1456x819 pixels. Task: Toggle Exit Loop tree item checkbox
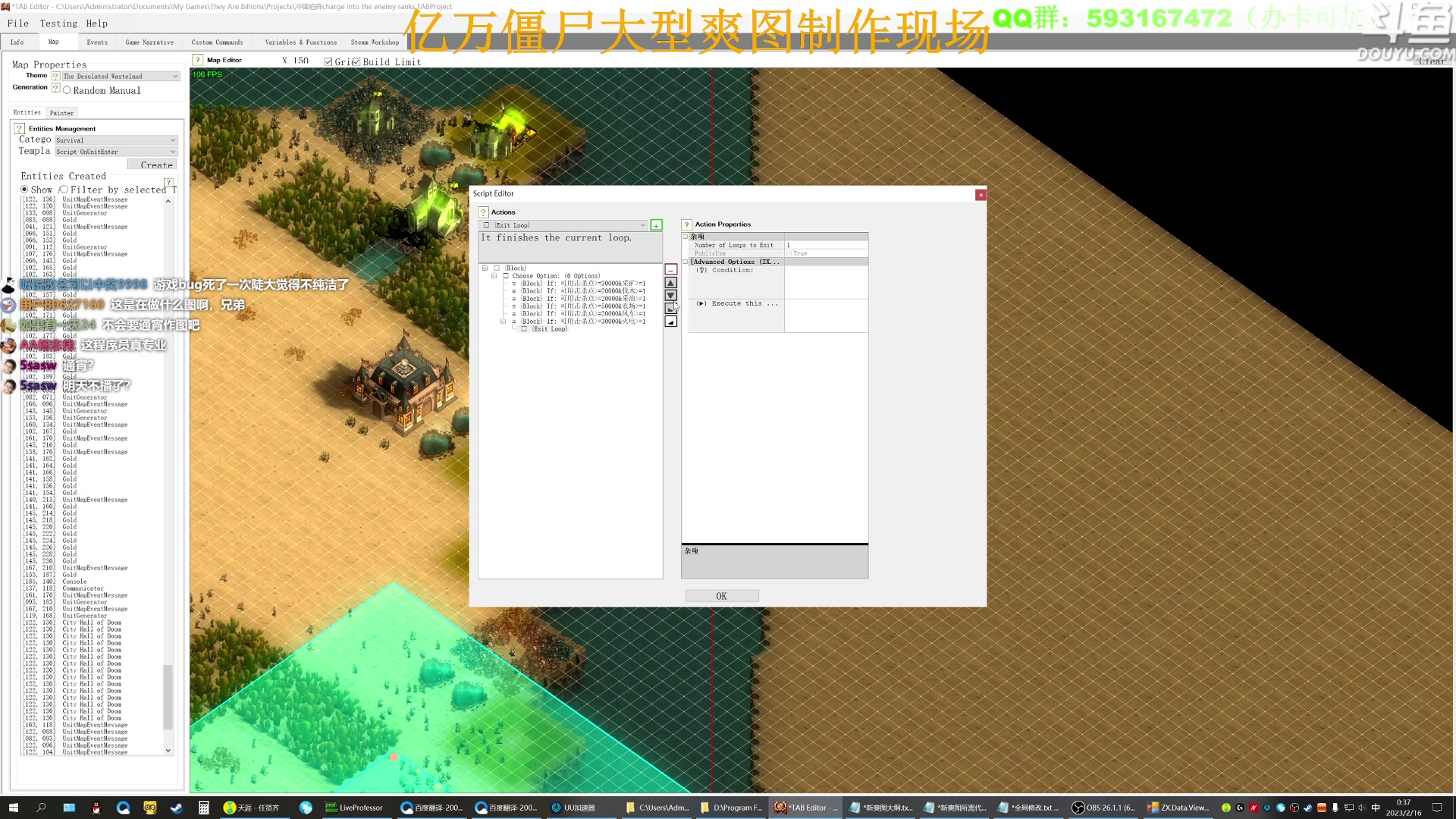point(524,329)
